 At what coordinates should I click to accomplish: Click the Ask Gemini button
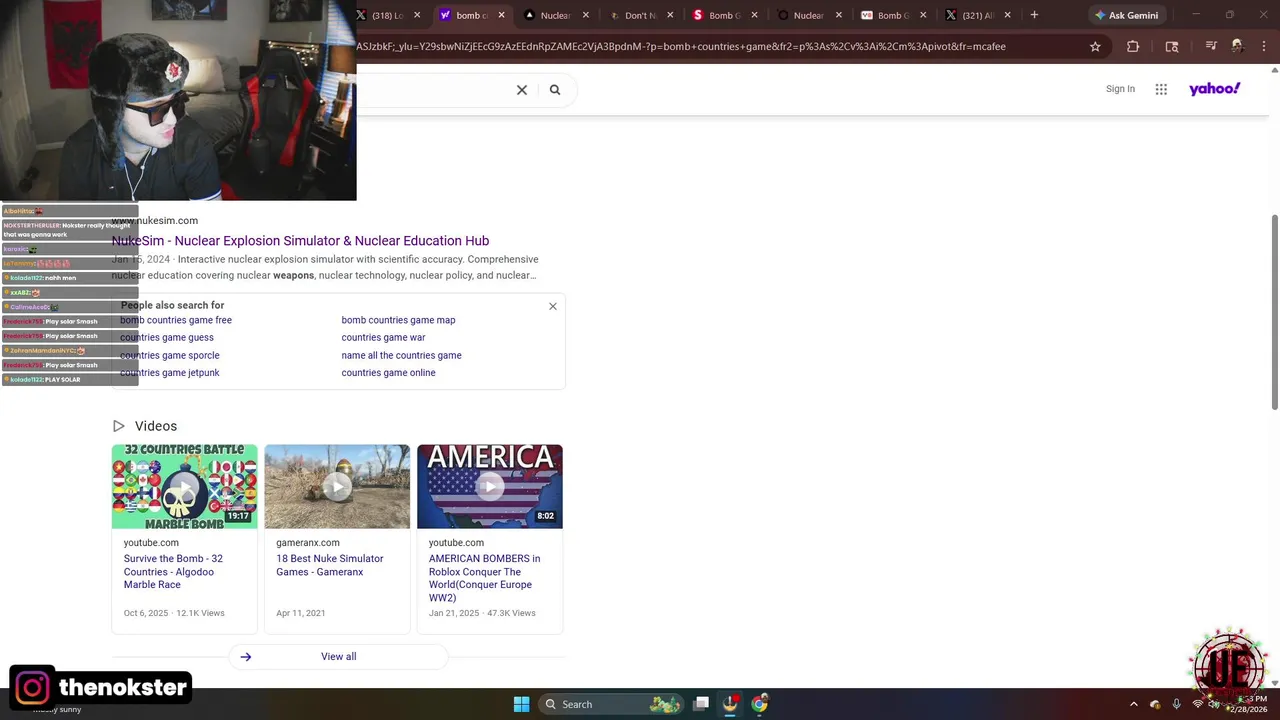(1126, 15)
